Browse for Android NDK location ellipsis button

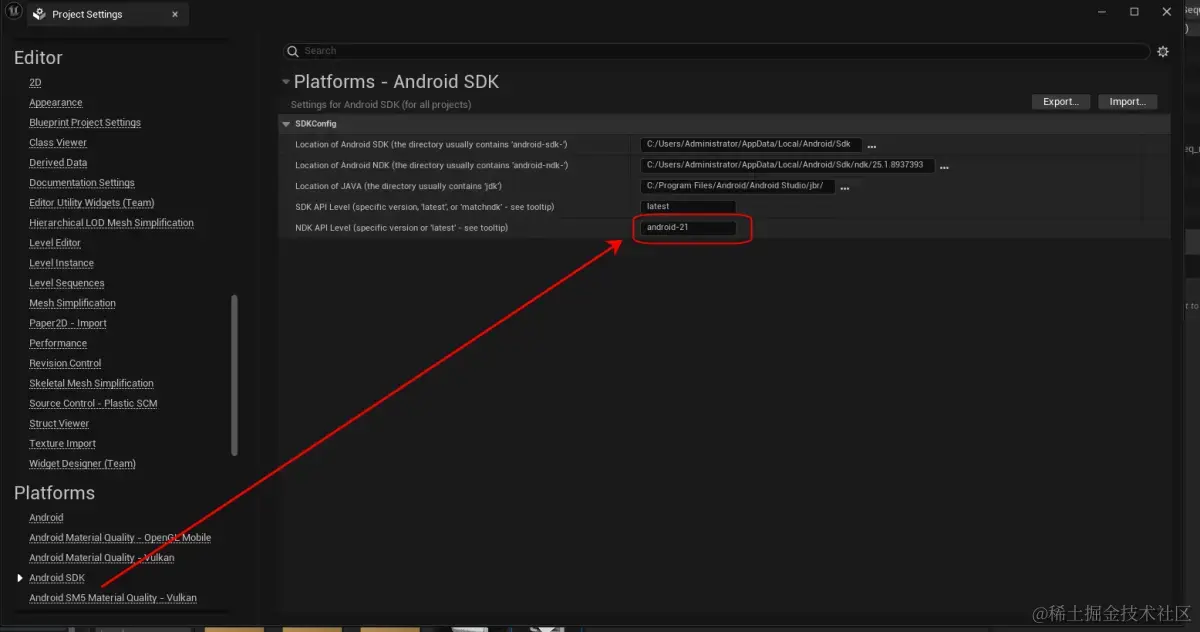pos(944,167)
